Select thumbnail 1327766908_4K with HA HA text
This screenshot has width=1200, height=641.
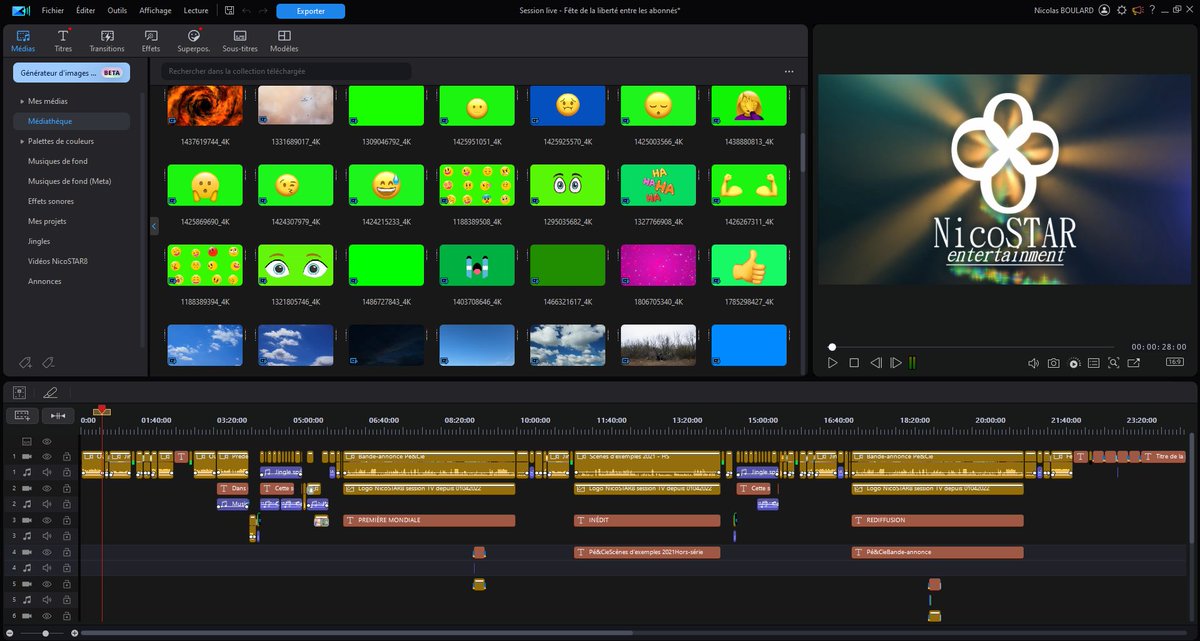tap(658, 185)
